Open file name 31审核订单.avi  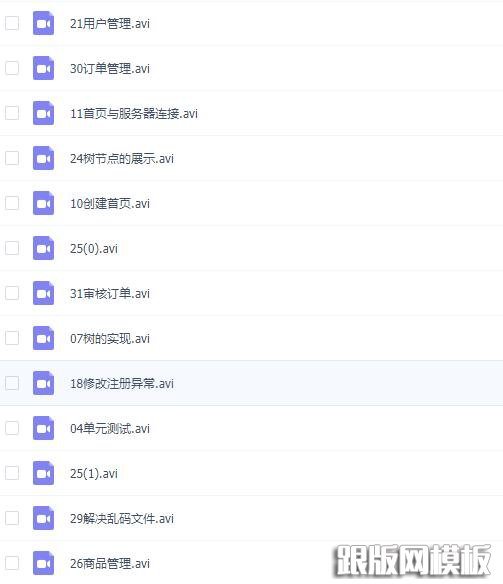[x=110, y=293]
